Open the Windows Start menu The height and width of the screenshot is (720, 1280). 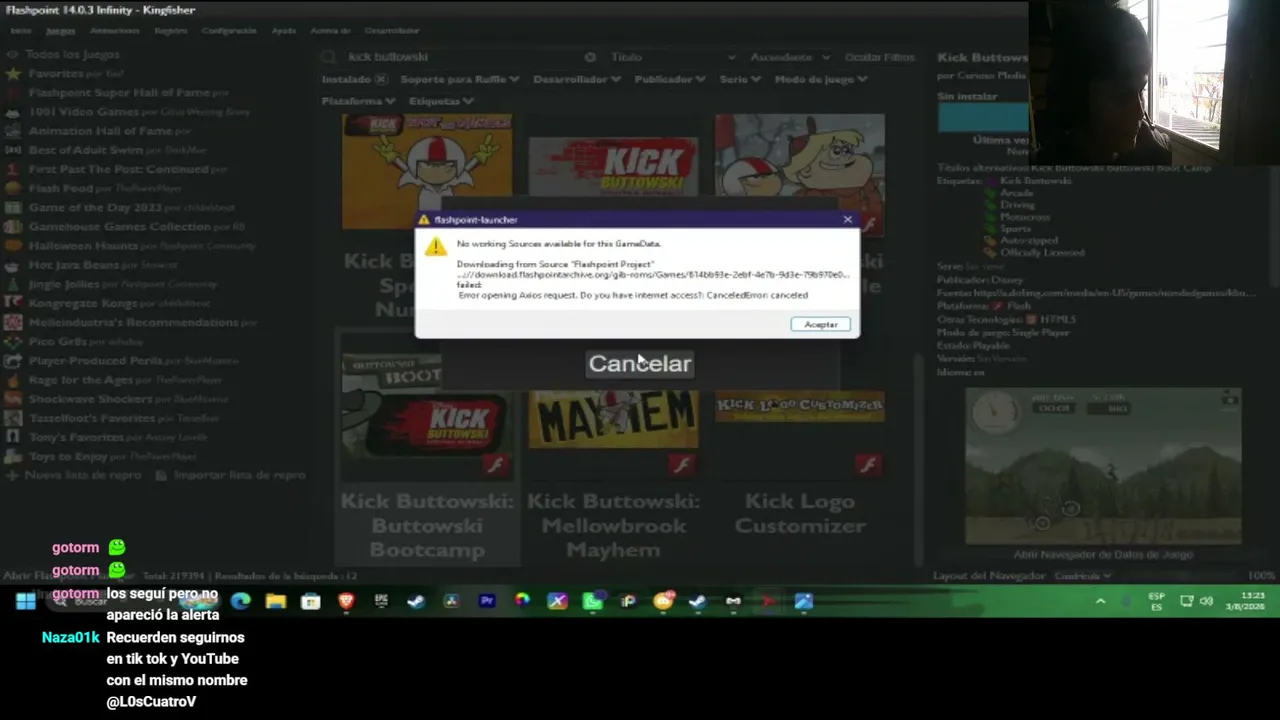tap(26, 601)
